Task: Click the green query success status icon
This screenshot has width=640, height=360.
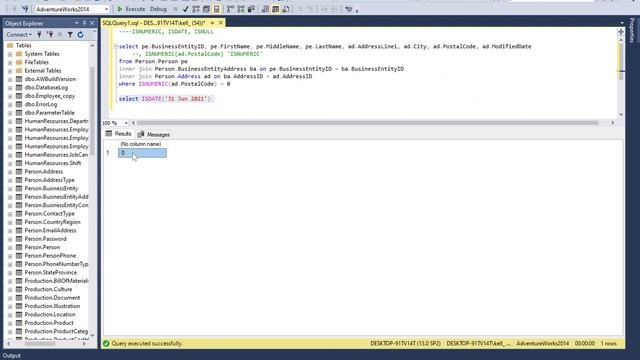Action: pyautogui.click(x=106, y=343)
